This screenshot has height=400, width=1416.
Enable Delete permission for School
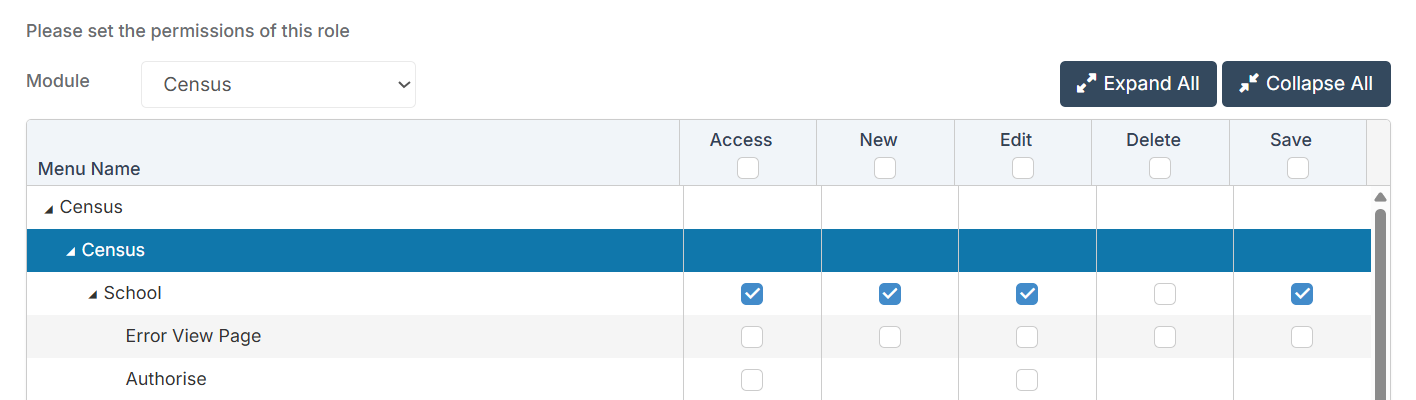[1164, 294]
